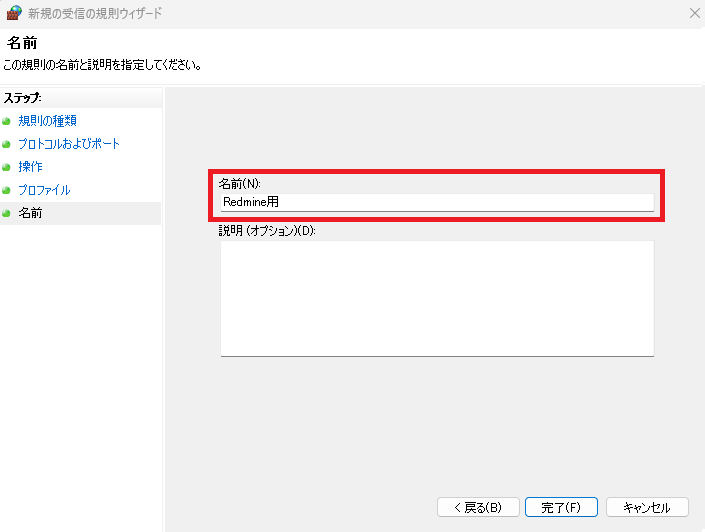
Task: Click the < 戻る(B) back button
Action: click(x=478, y=507)
